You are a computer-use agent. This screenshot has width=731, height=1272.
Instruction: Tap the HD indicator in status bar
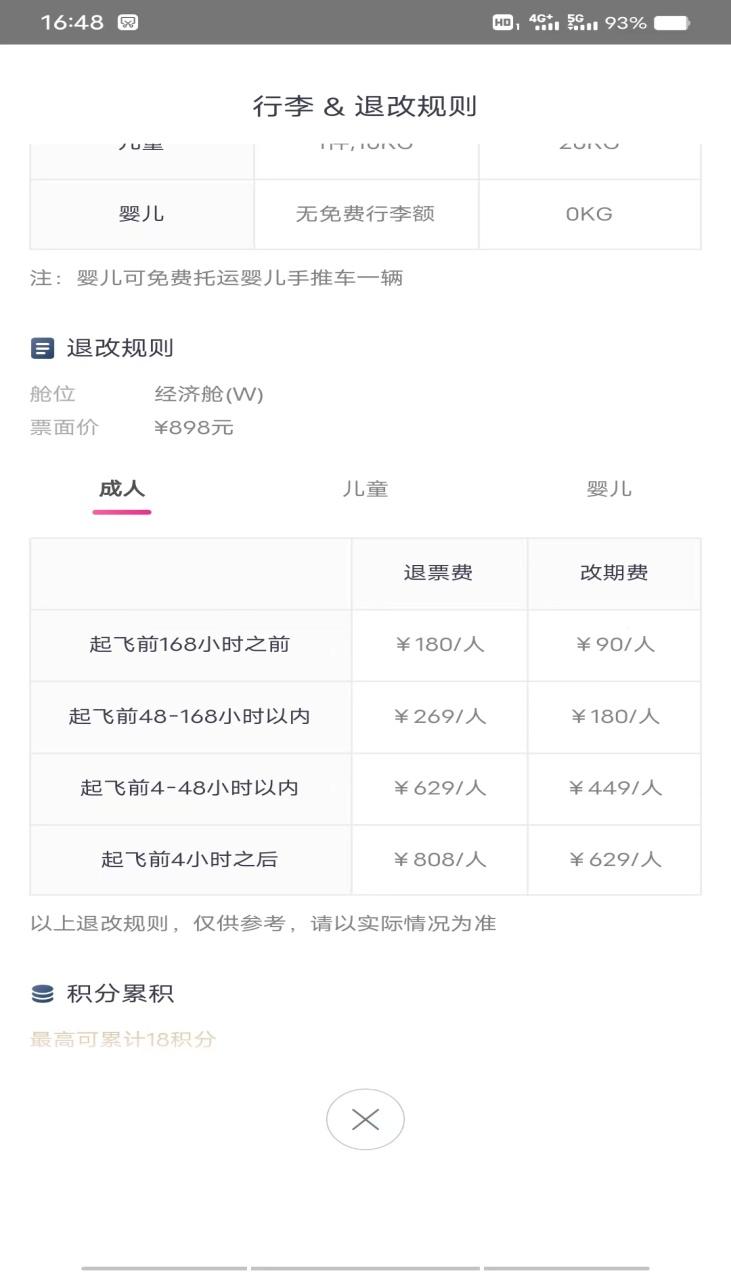pyautogui.click(x=504, y=23)
